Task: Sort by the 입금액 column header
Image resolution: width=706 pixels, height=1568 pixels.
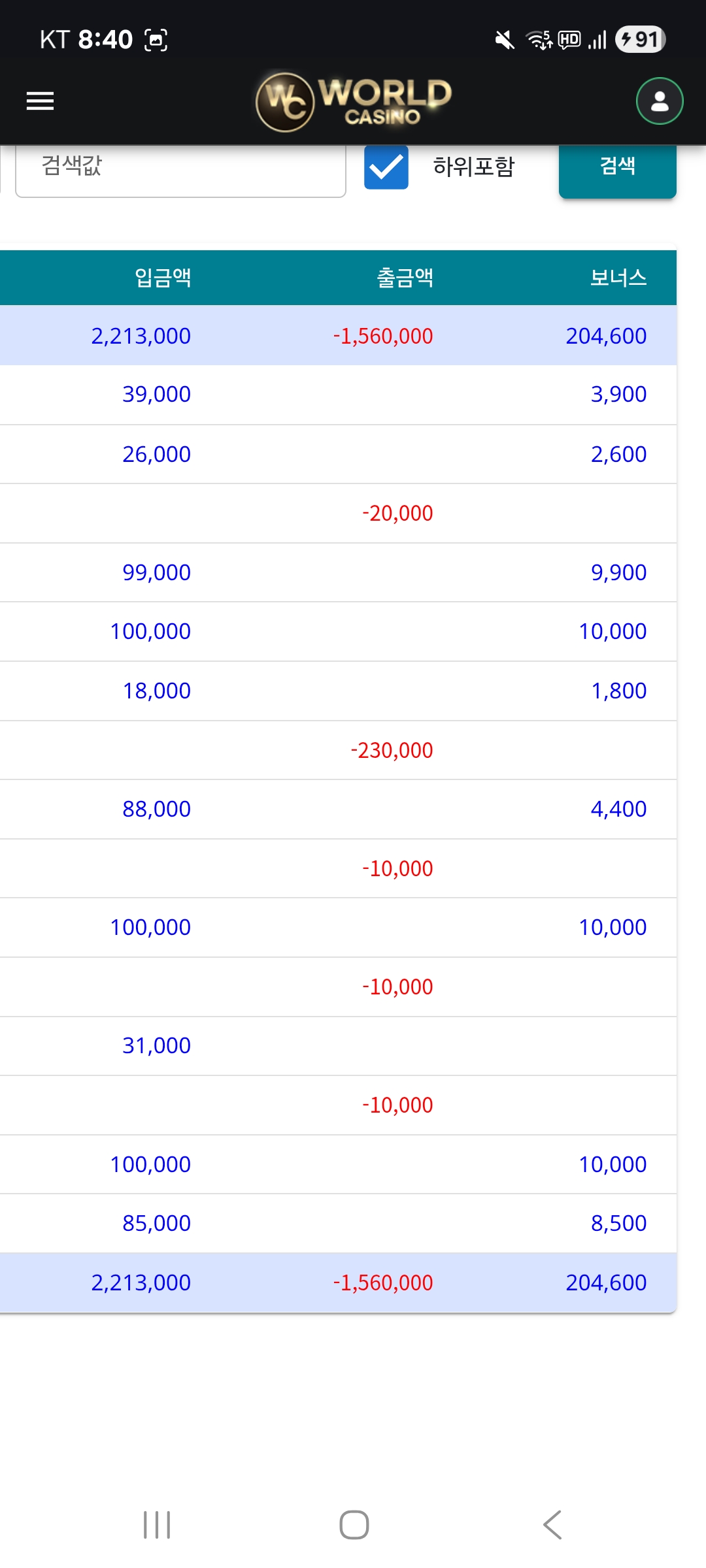Action: click(163, 278)
